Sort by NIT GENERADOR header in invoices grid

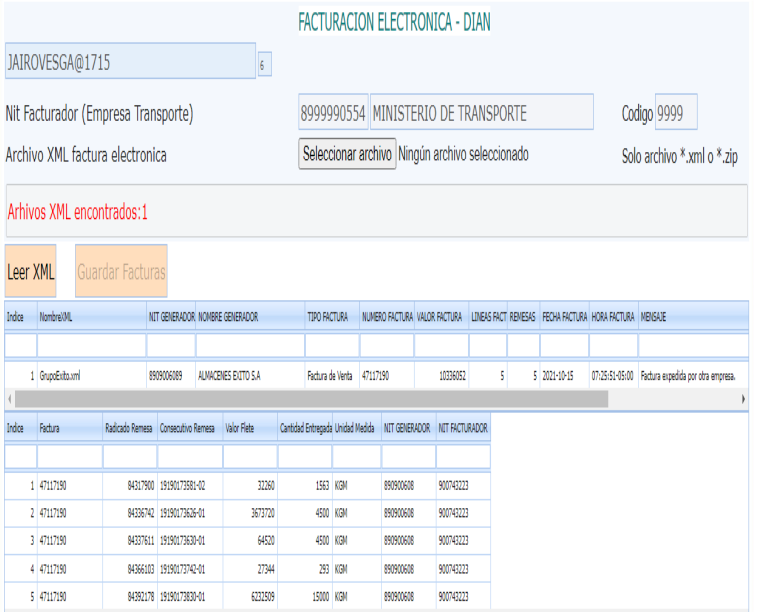(x=171, y=317)
